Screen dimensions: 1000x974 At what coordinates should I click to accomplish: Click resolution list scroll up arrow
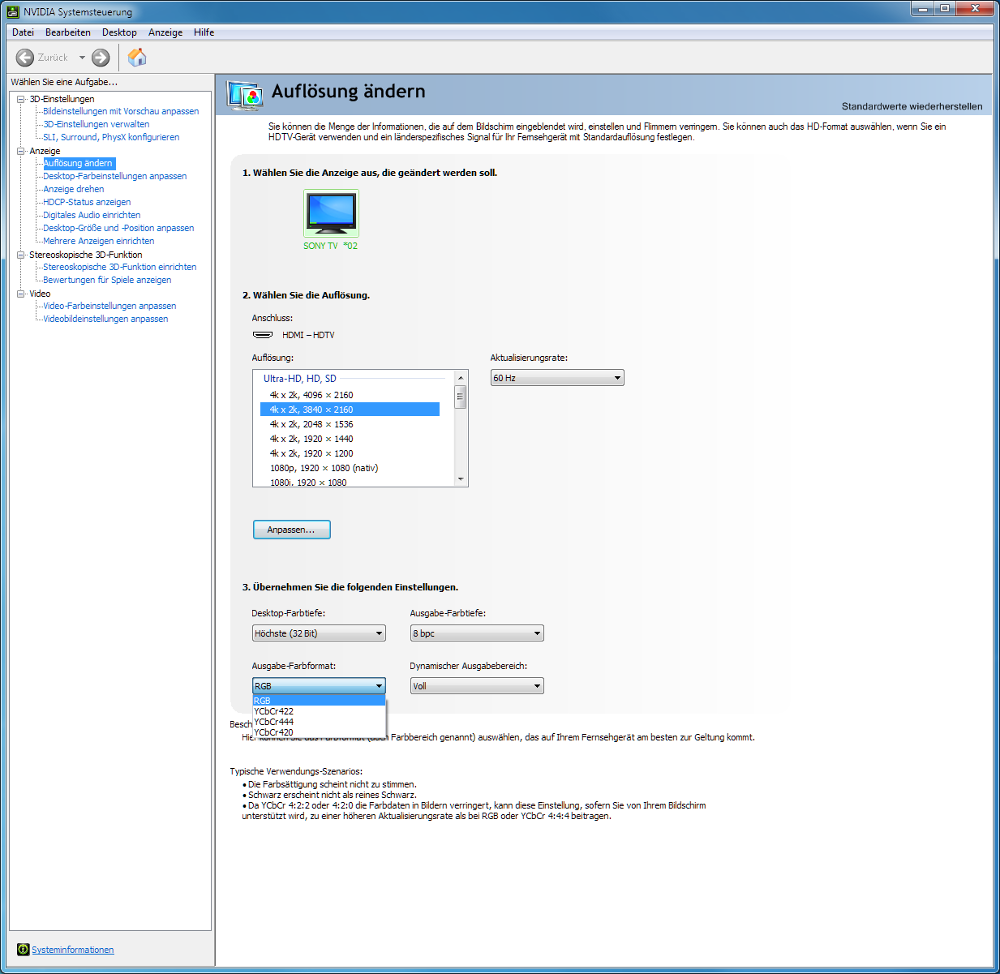(460, 378)
